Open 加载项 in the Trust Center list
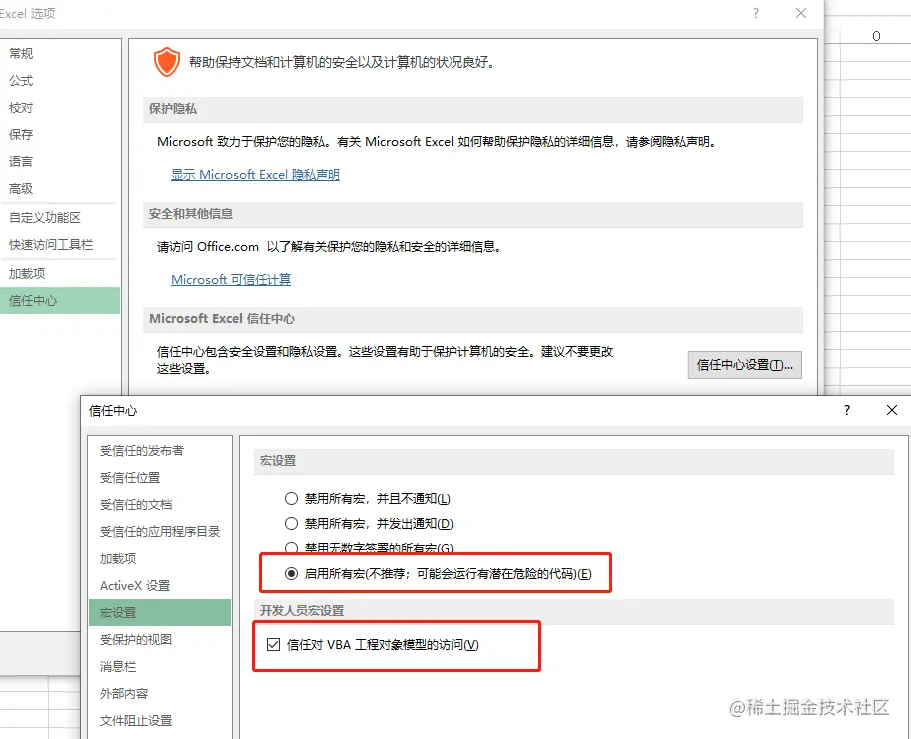The width and height of the screenshot is (911, 739). (x=160, y=559)
